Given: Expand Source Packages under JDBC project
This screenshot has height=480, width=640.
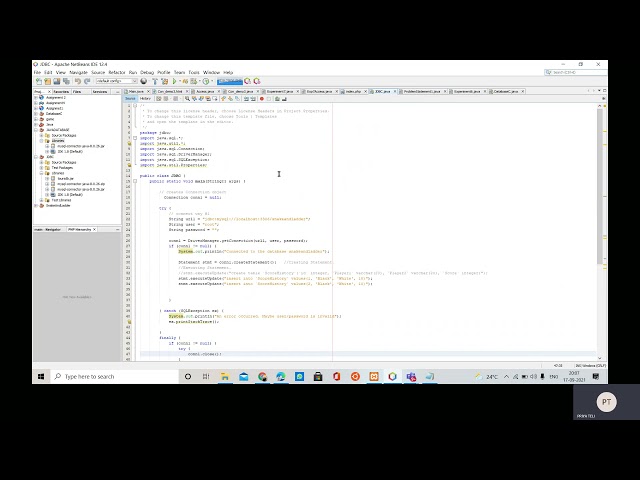Looking at the screenshot, I should tap(41, 162).
